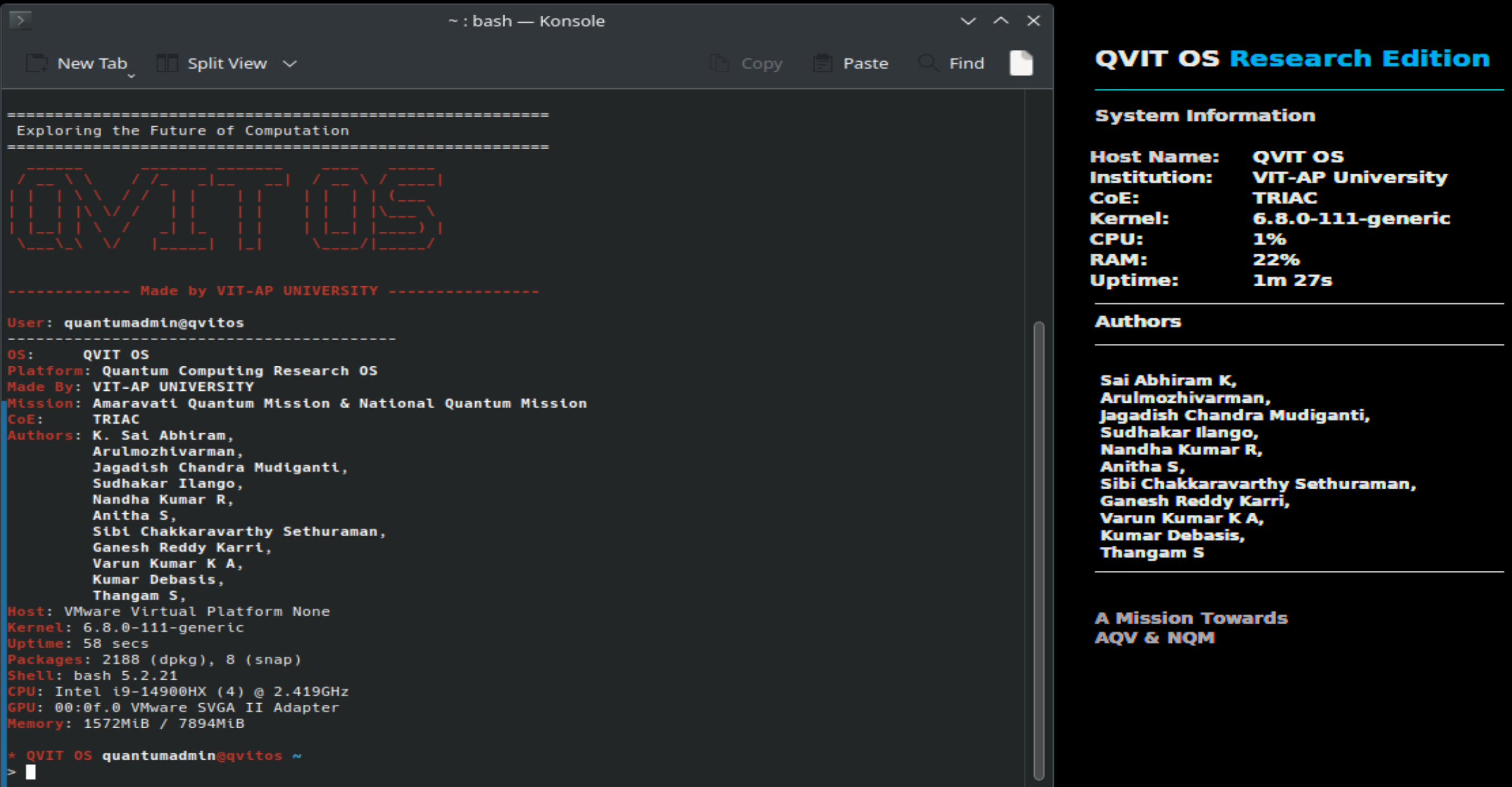This screenshot has width=1512, height=787.
Task: Click 'A Mission Towards AQV & NQM' text
Action: [1191, 628]
